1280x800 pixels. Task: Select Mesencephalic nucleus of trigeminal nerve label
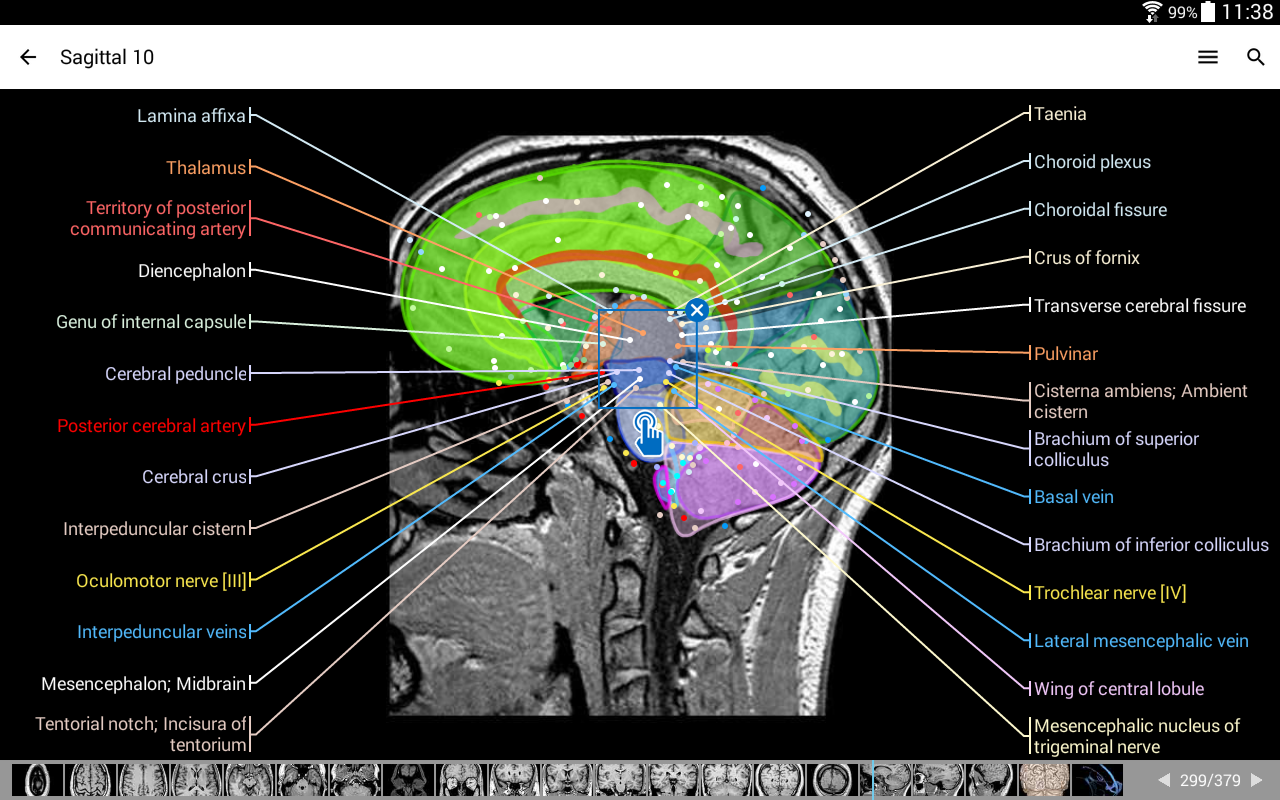[1137, 736]
